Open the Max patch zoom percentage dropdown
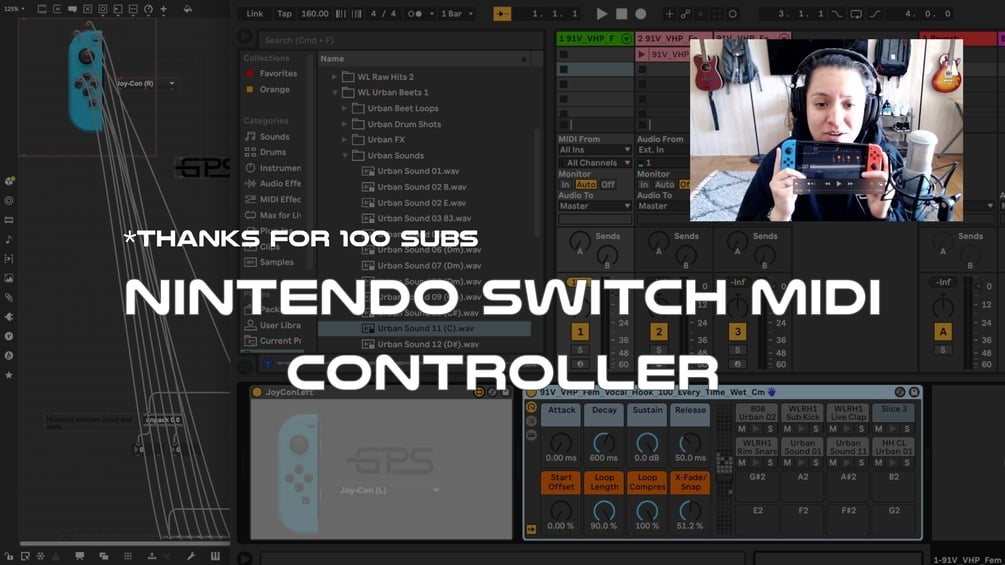Image resolution: width=1005 pixels, height=565 pixels. point(13,9)
